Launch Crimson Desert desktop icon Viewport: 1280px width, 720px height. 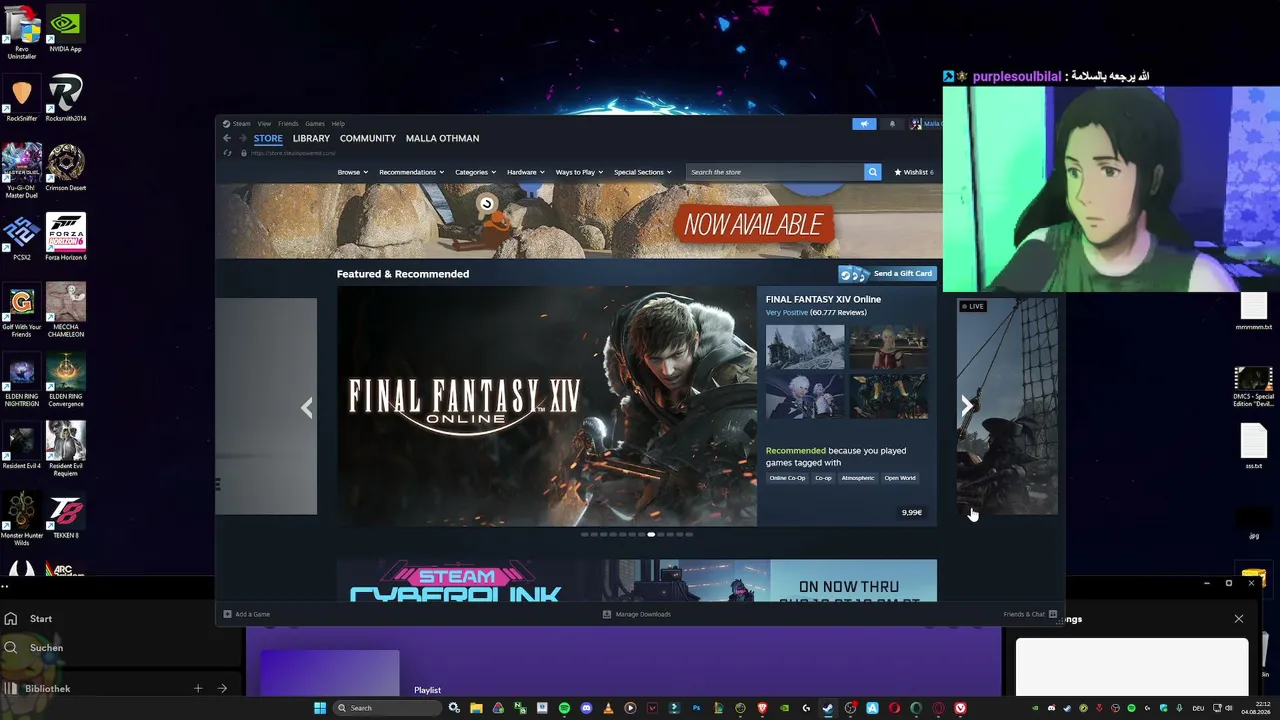pos(65,168)
